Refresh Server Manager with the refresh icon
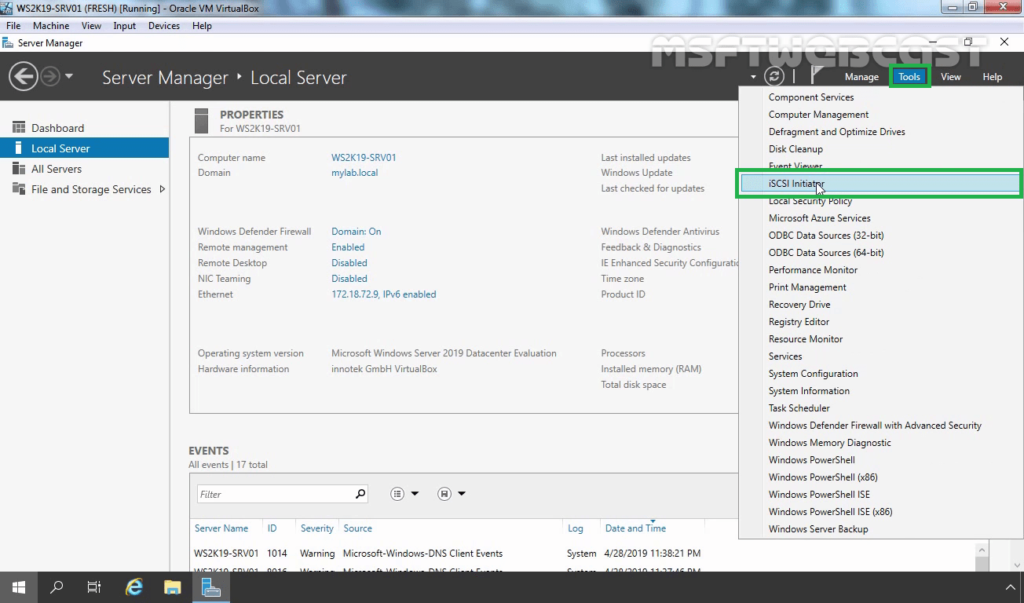This screenshot has height=603, width=1024. tap(774, 76)
